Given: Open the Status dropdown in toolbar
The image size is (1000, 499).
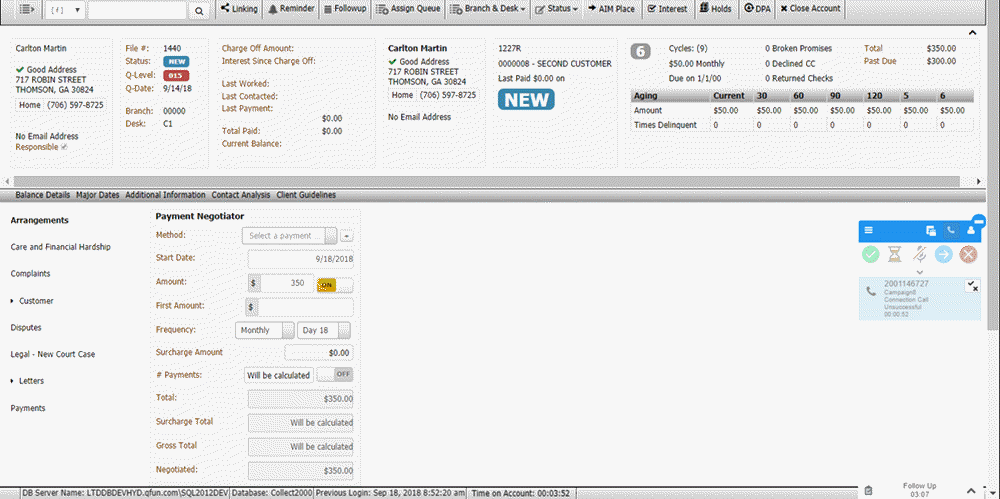Looking at the screenshot, I should click(x=558, y=9).
